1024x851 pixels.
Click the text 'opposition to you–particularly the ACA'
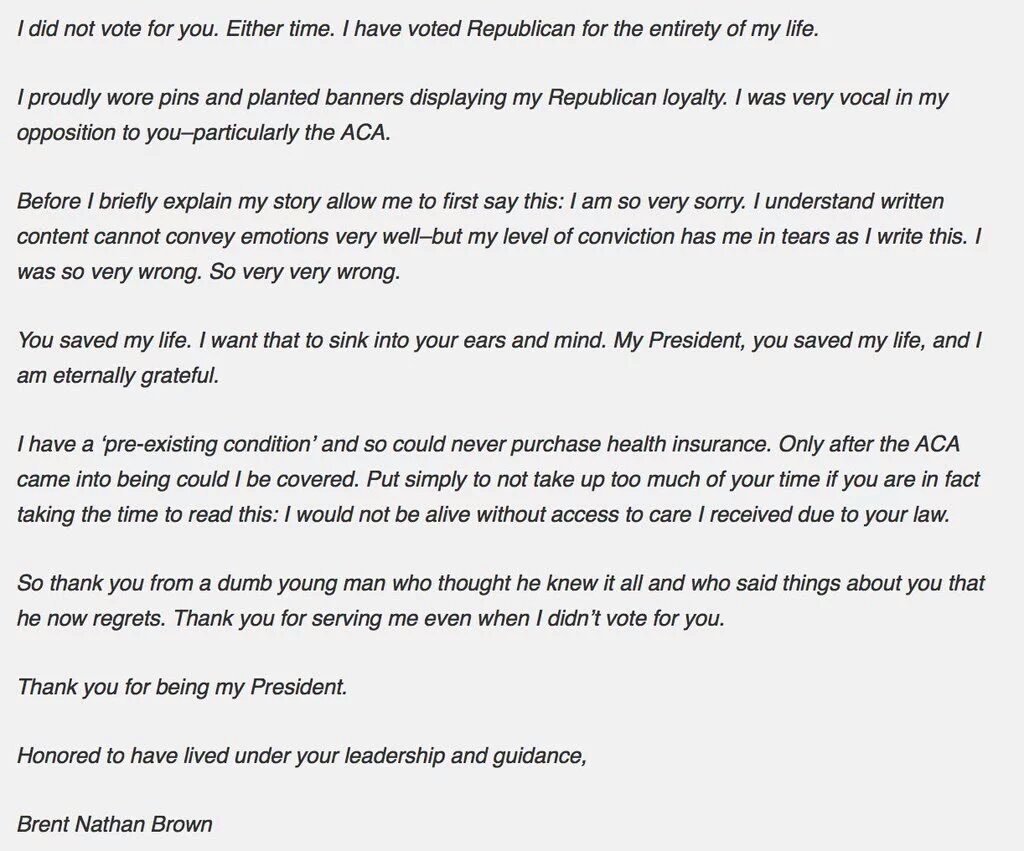pyautogui.click(x=202, y=133)
